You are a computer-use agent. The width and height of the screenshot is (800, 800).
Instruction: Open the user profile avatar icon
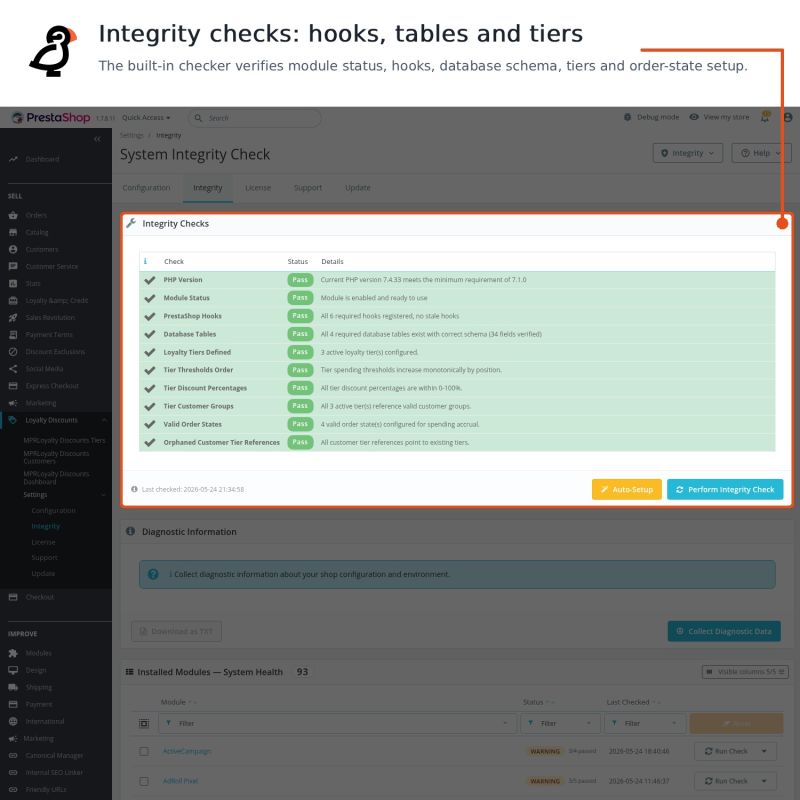[788, 117]
